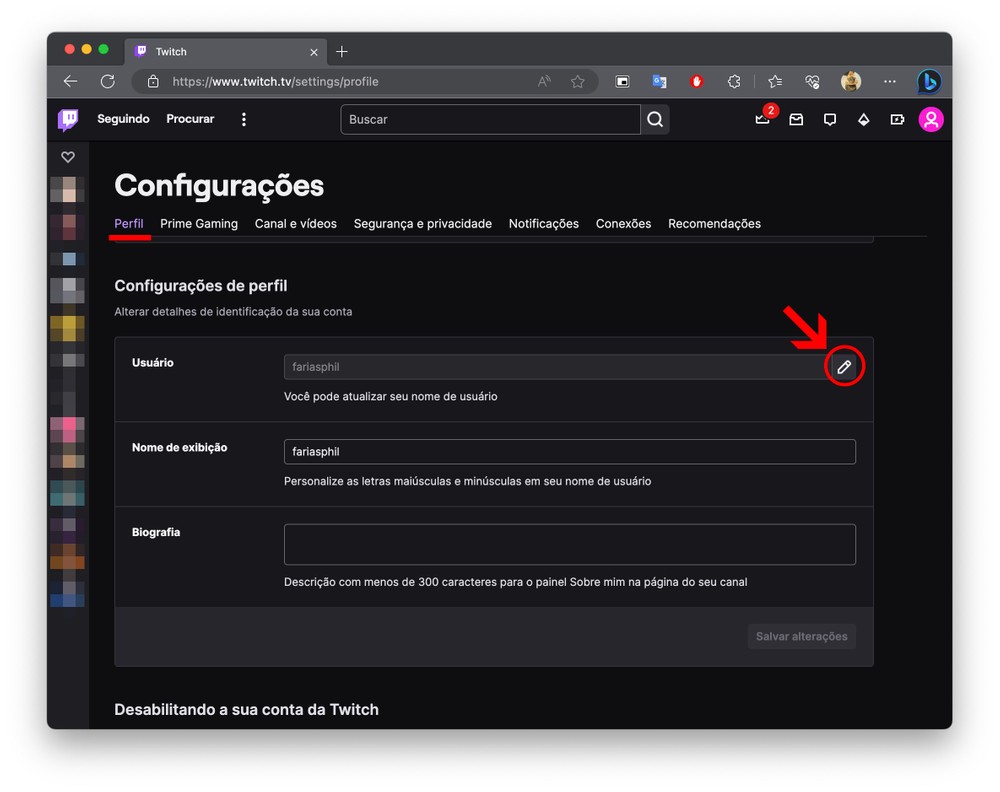Click the Seguindo link
This screenshot has width=1000, height=792.
123,119
